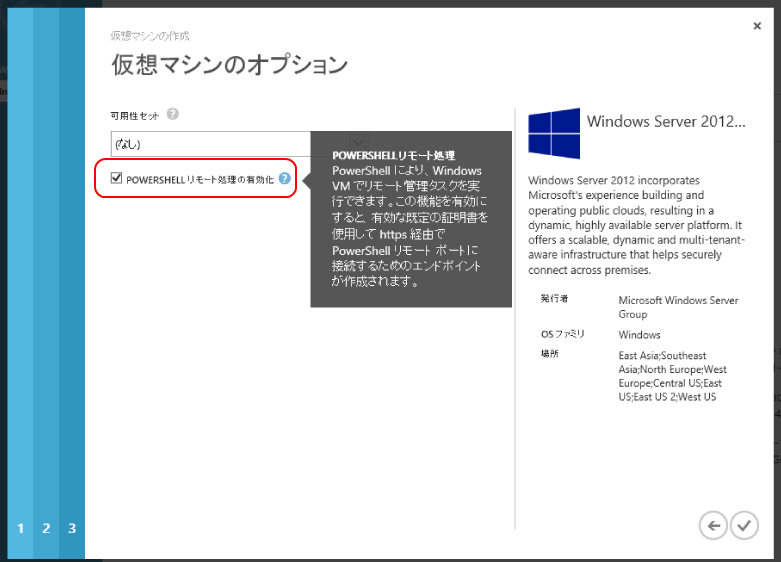Click the 仮想マシンのオプション heading
The width and height of the screenshot is (781, 562).
[x=229, y=65]
